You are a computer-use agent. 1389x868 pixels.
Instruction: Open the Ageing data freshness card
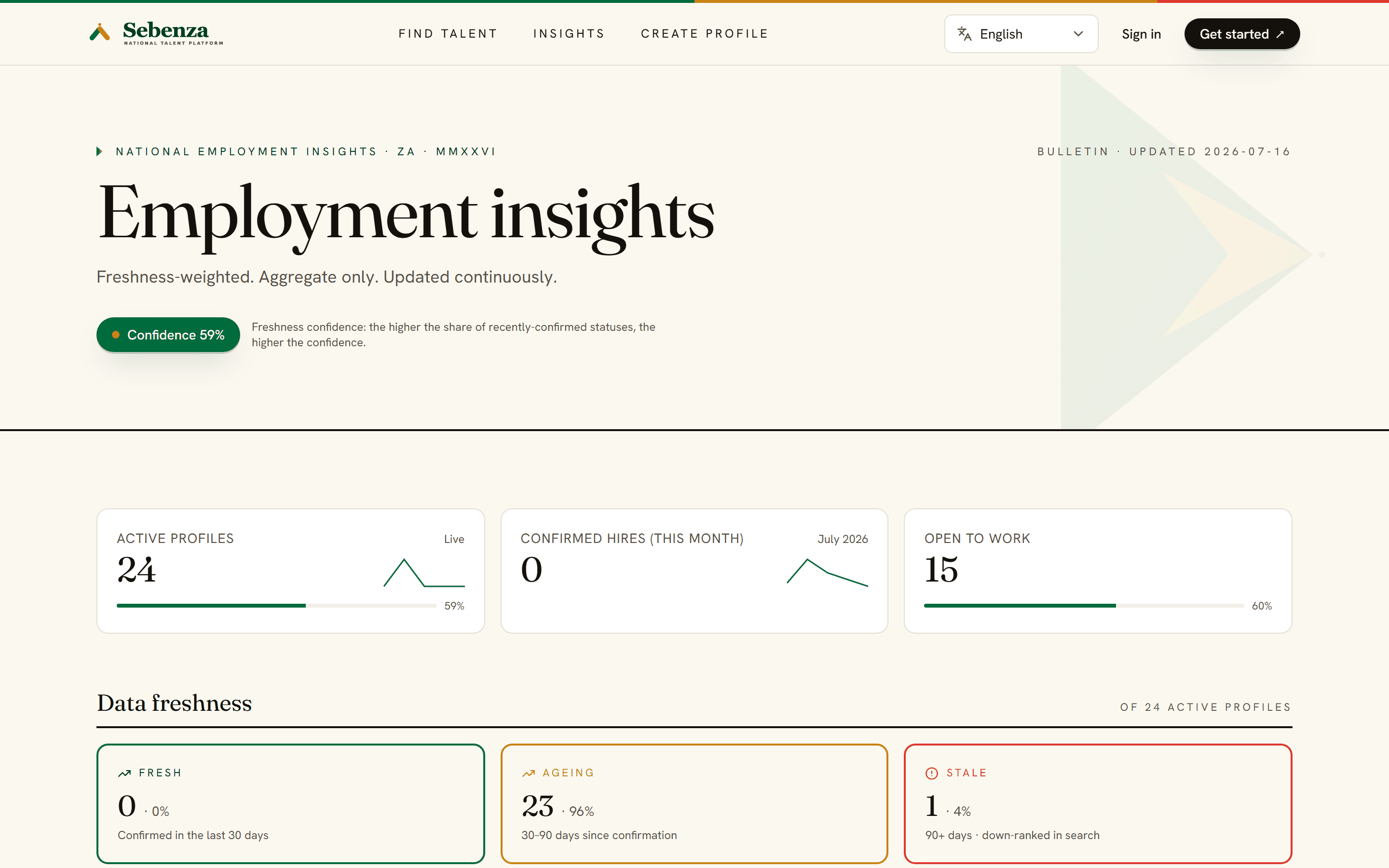coord(694,804)
